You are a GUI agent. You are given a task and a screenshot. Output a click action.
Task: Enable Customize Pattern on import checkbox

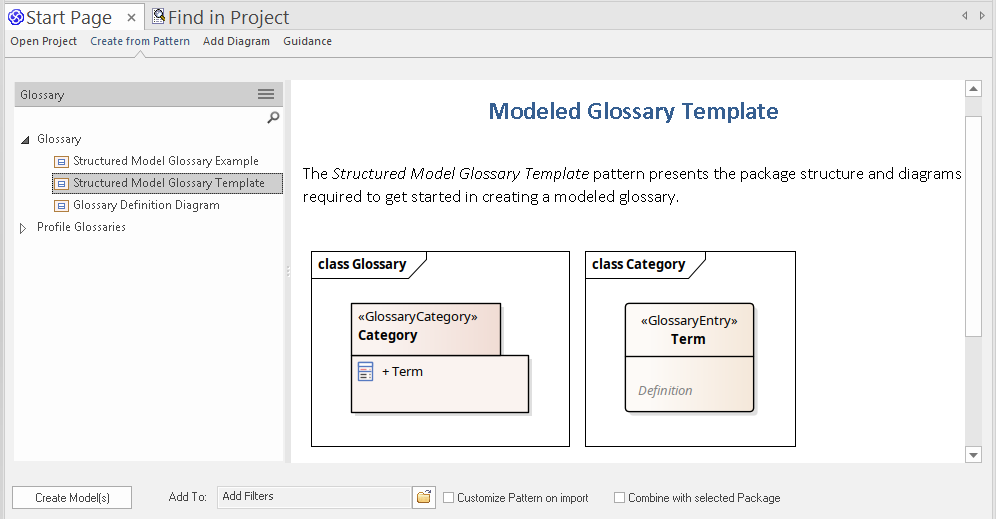coord(449,498)
